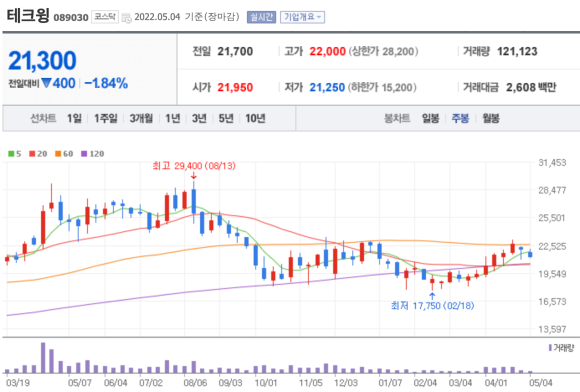The width and height of the screenshot is (580, 392).
Task: Click the 시가 value 21,950
Action: tap(235, 88)
